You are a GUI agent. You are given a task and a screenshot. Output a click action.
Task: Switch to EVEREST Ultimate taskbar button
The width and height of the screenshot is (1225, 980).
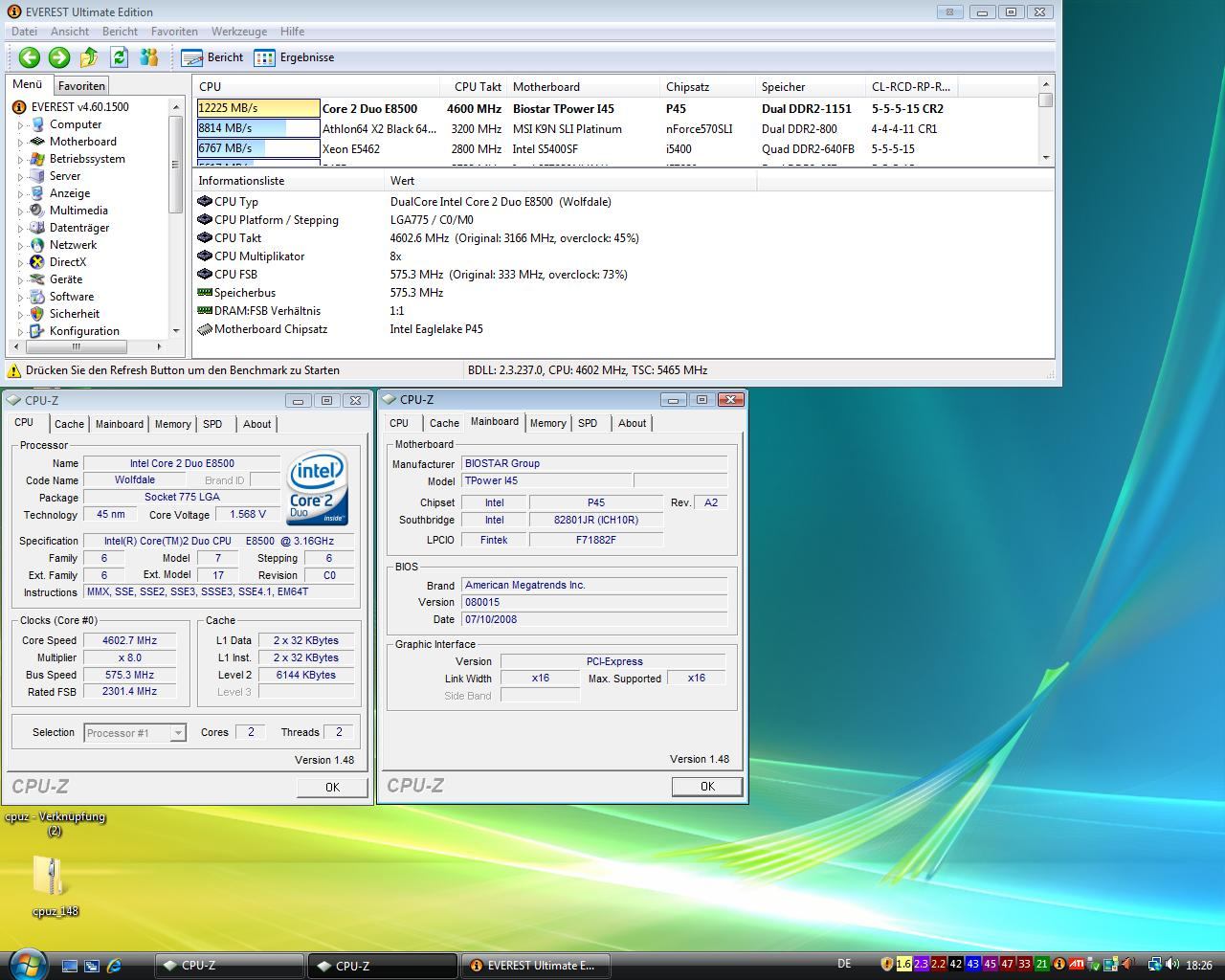click(537, 966)
